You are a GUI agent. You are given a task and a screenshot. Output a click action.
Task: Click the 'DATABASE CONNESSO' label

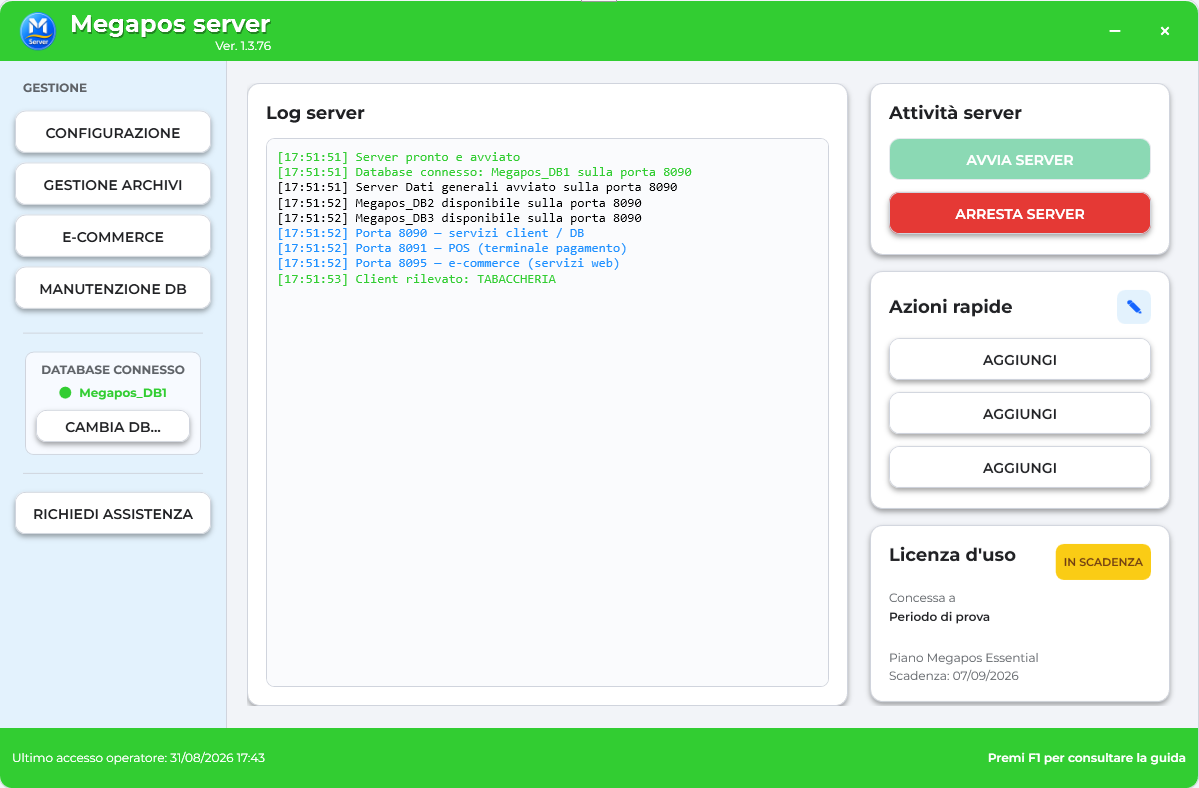[113, 370]
